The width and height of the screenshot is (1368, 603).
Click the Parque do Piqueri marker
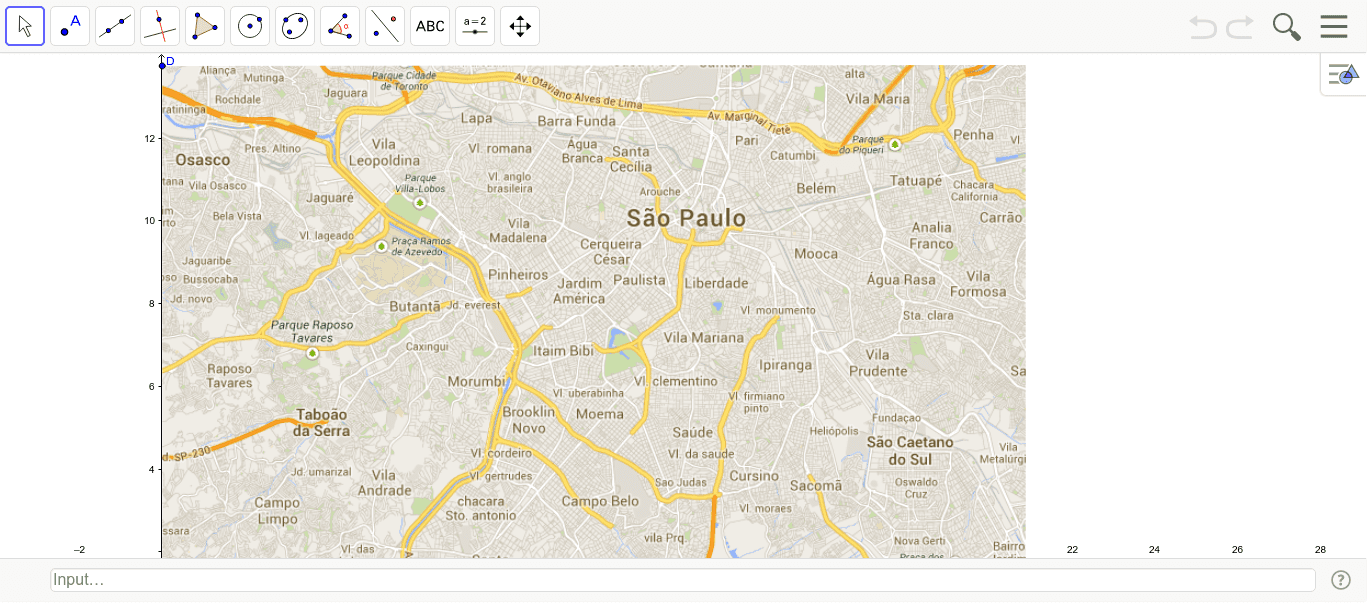click(895, 144)
